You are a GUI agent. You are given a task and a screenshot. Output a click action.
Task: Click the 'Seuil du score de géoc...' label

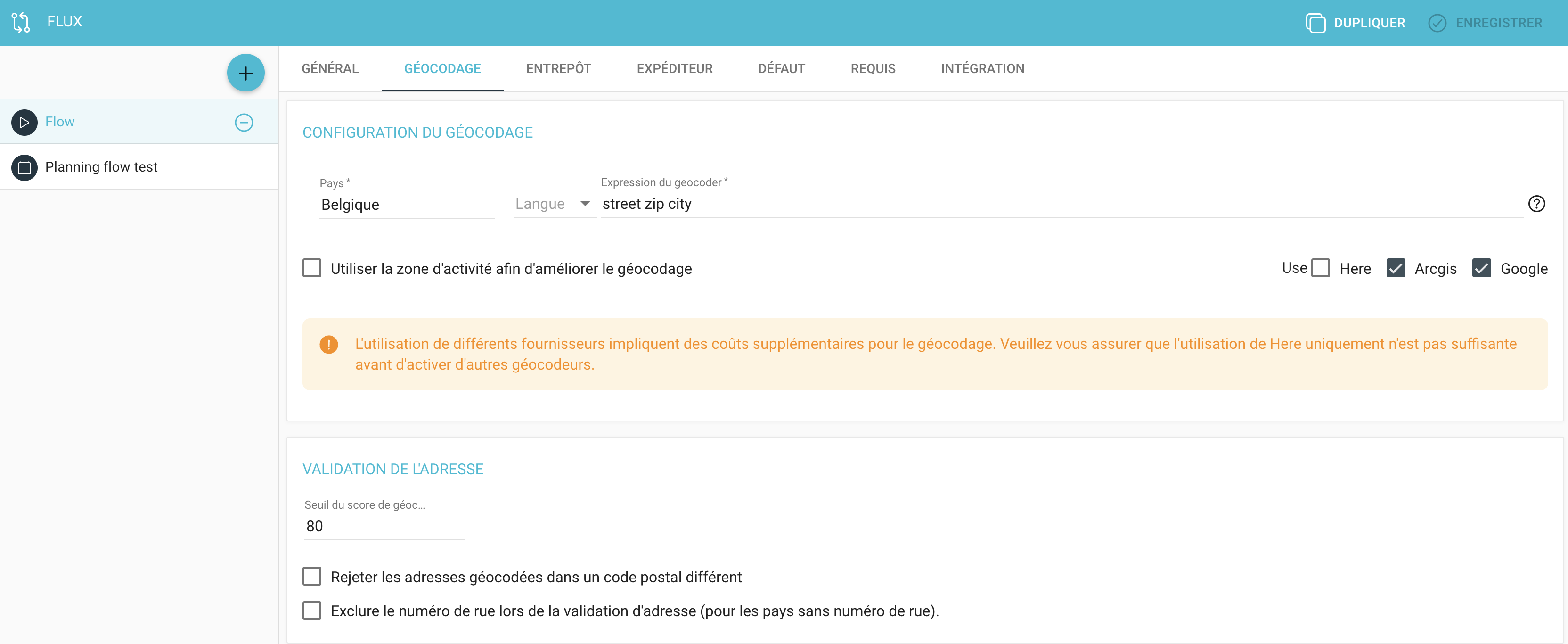tap(365, 505)
